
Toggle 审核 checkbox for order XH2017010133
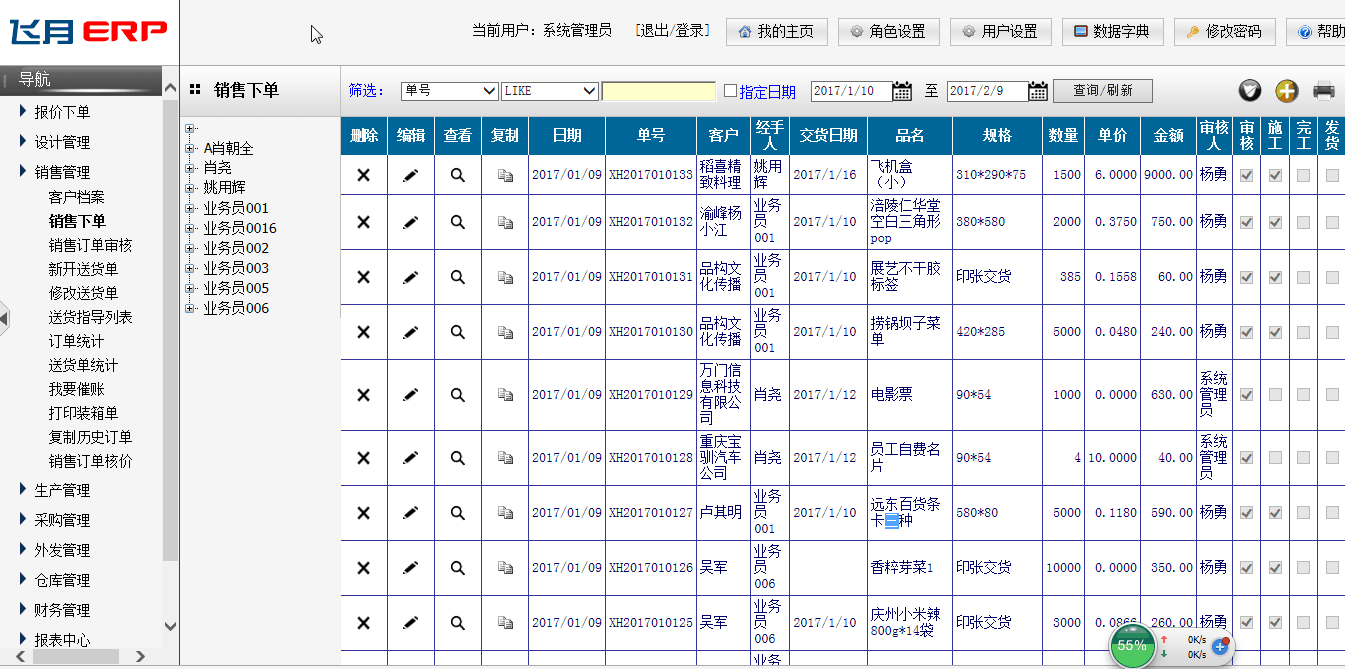1246,175
